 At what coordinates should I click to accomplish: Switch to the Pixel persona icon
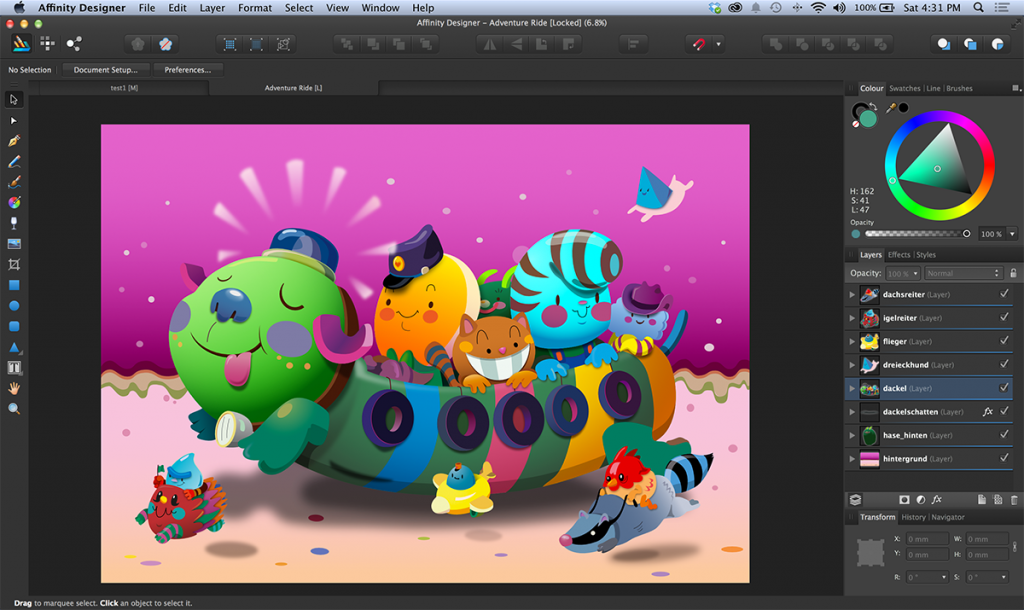(x=47, y=44)
